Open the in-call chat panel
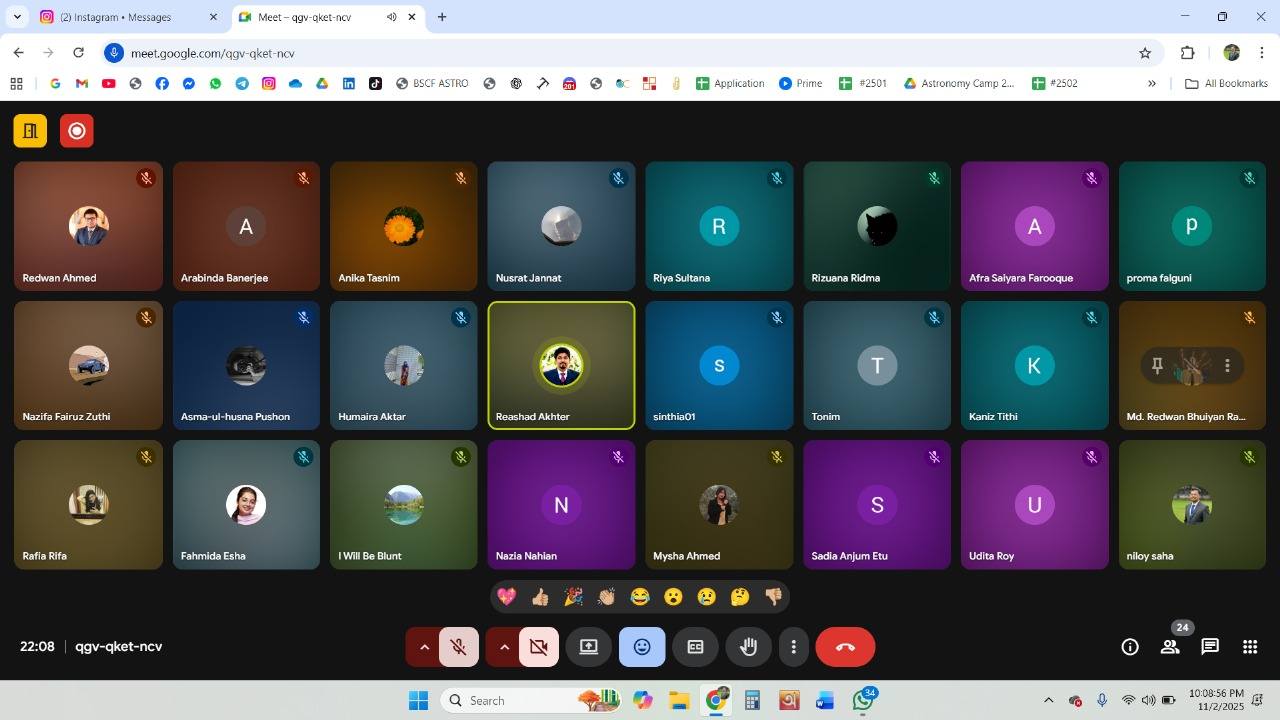Screen dimensions: 1280x720 click(x=1209, y=647)
